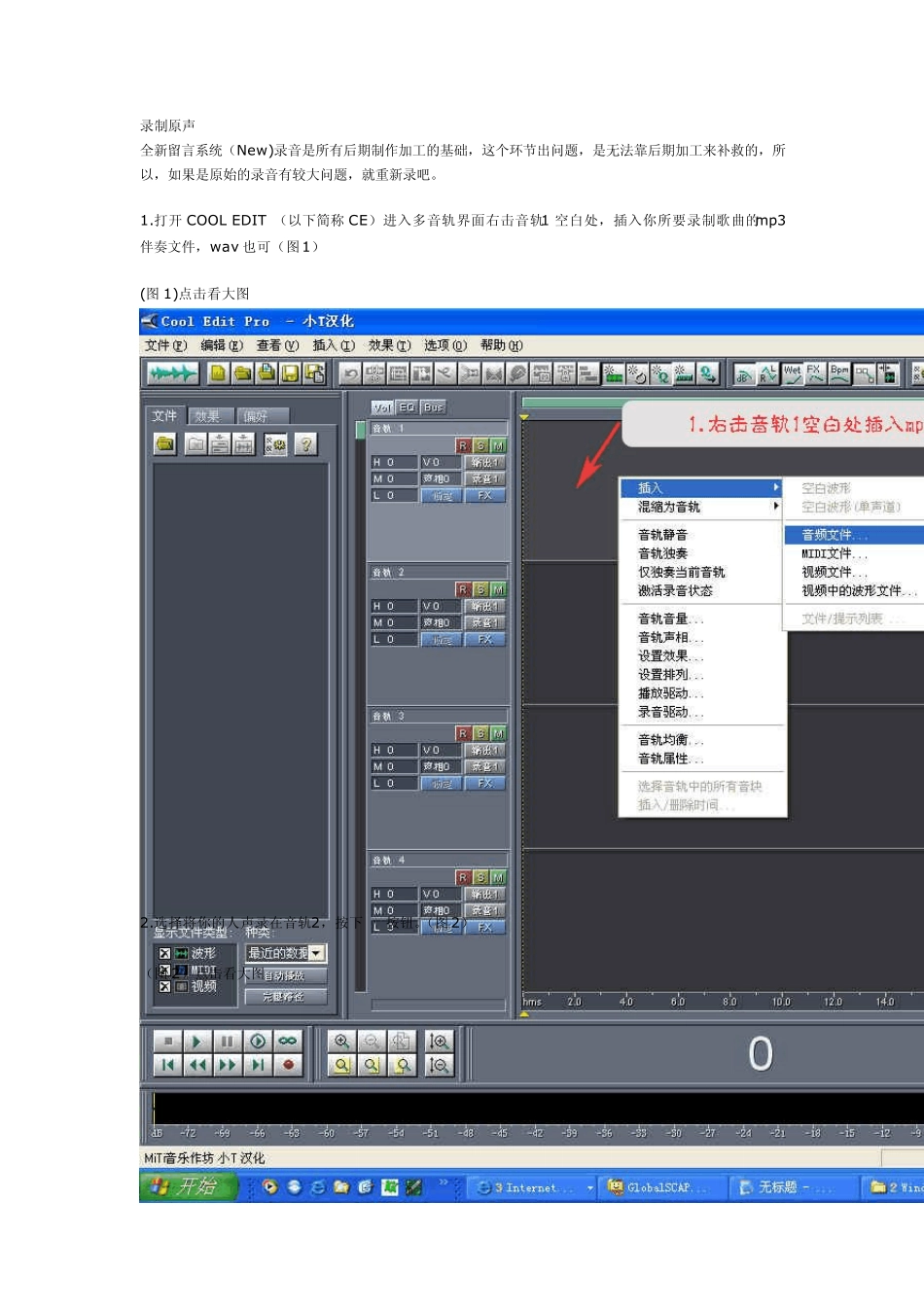Open track 2 输出1 output selector
The image size is (924, 1307).
[x=484, y=606]
